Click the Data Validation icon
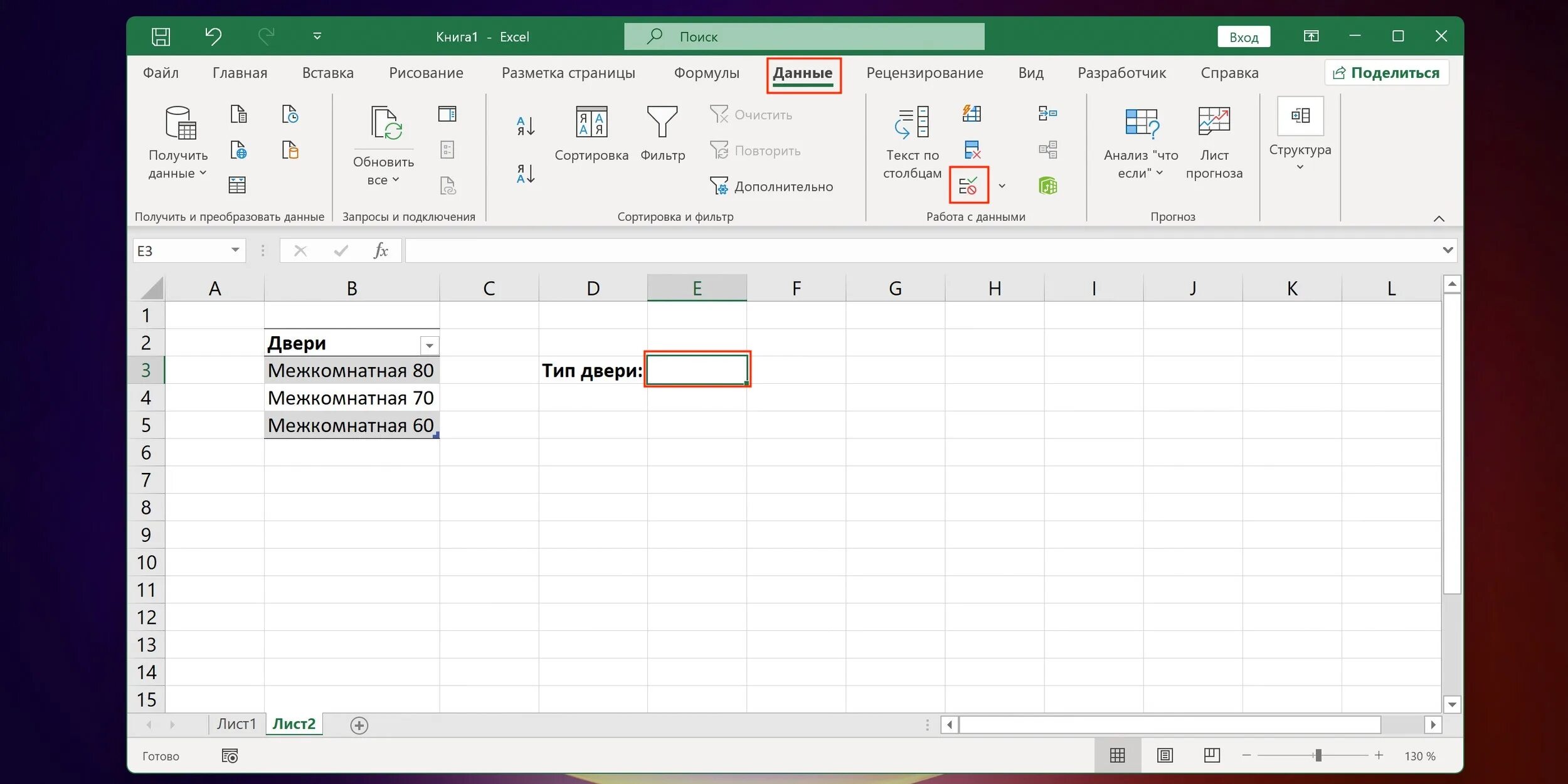This screenshot has width=1568, height=784. [968, 186]
